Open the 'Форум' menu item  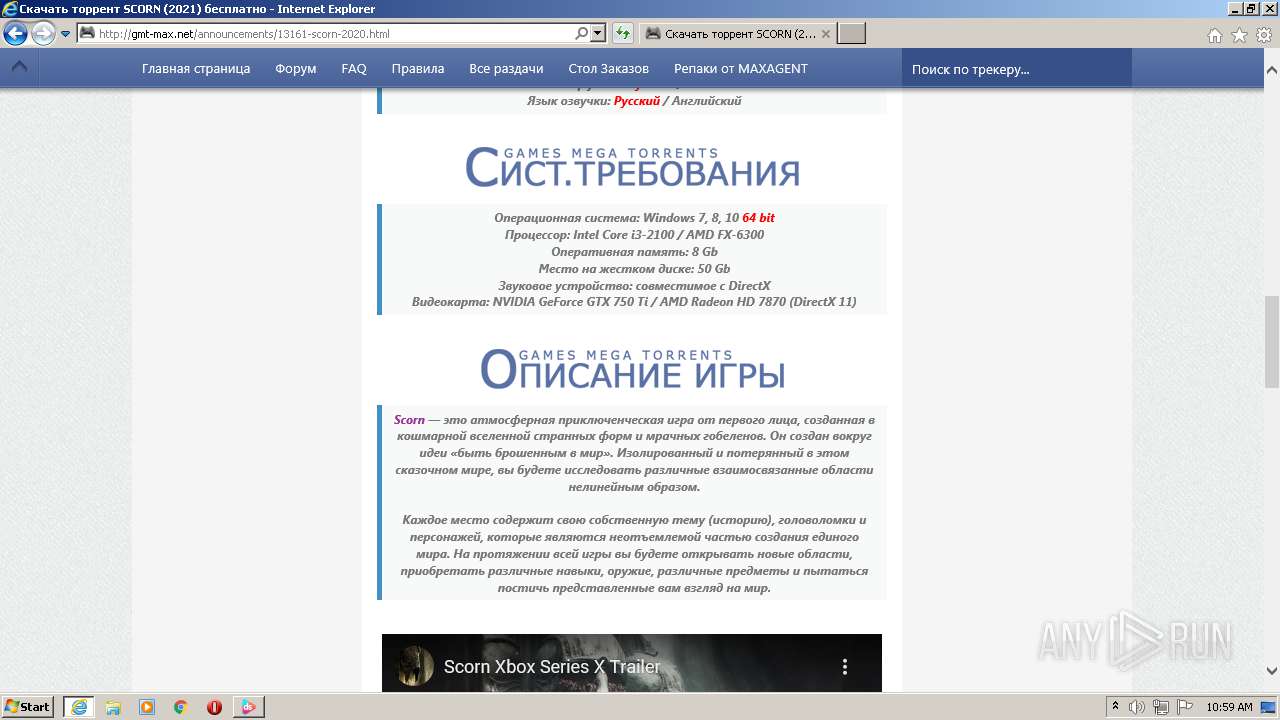(x=296, y=69)
